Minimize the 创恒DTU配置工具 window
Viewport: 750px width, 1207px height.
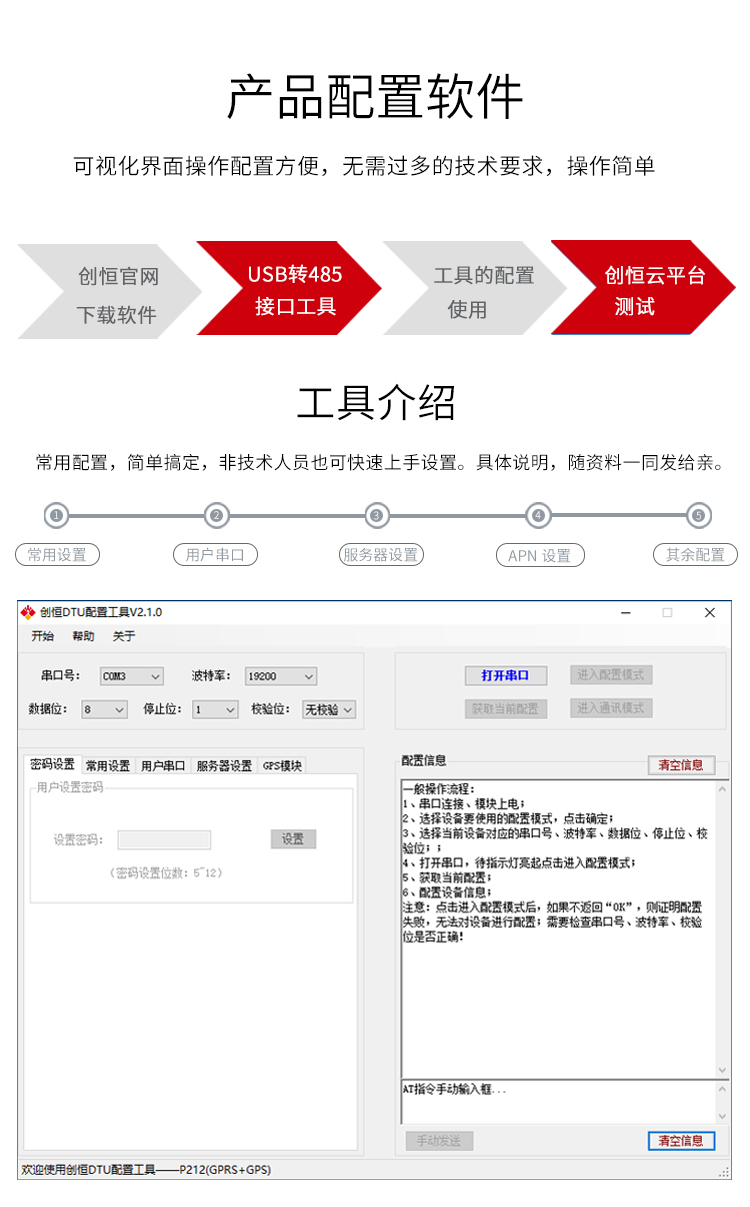625,612
